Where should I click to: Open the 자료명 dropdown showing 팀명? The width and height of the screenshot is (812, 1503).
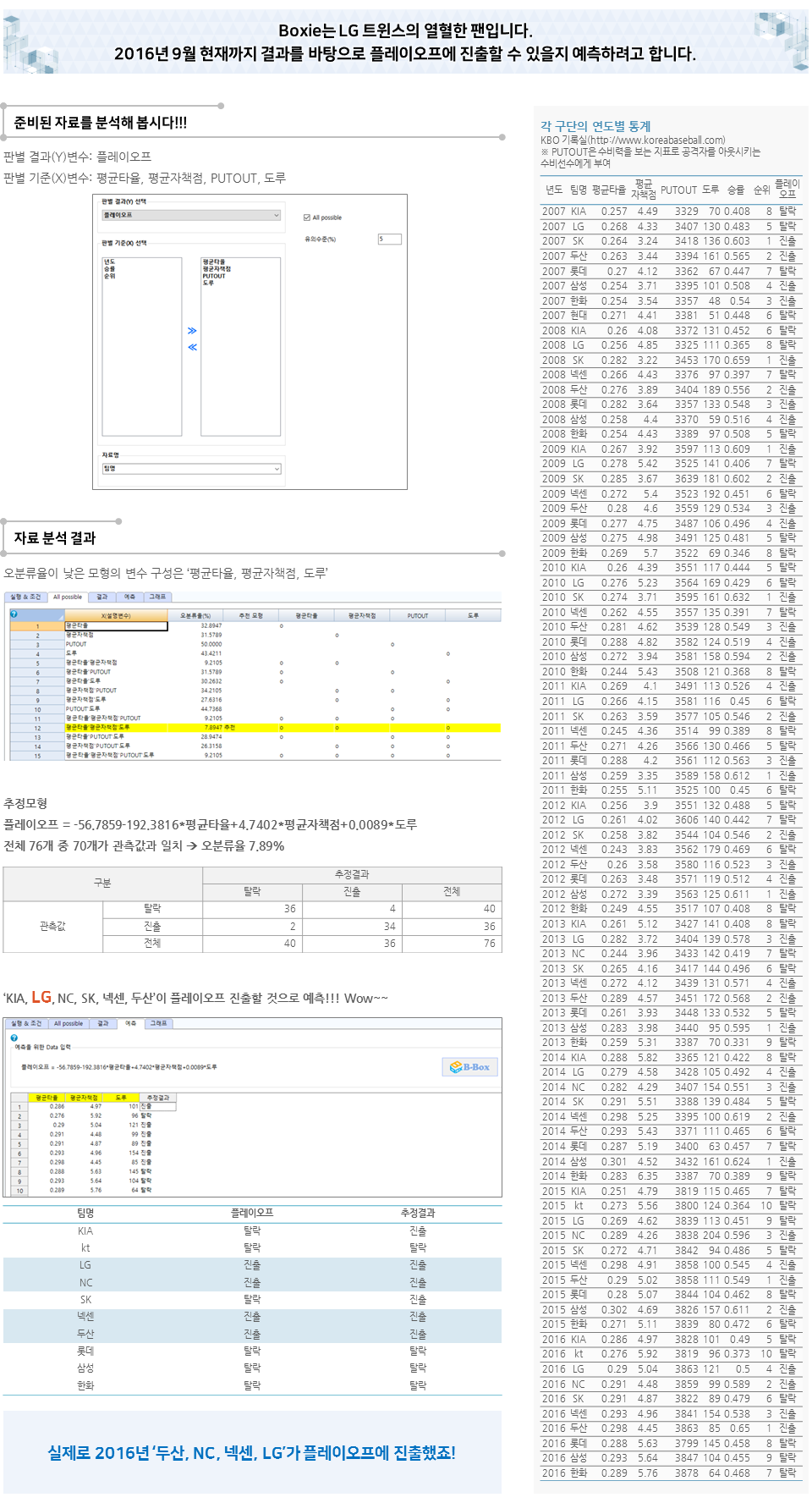pos(191,469)
